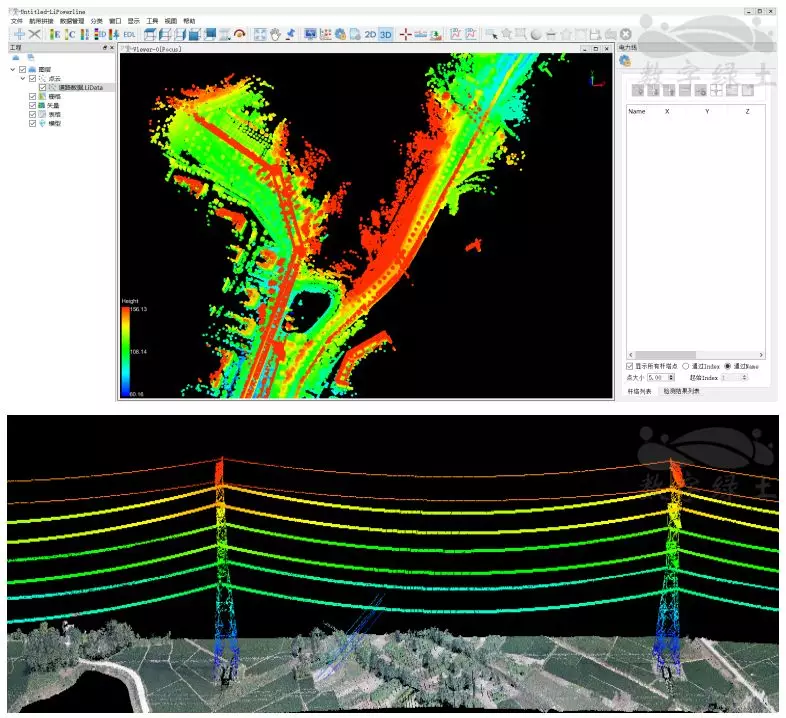Toggle the LiData file layer checkbox
This screenshot has width=786, height=718.
click(x=43, y=87)
